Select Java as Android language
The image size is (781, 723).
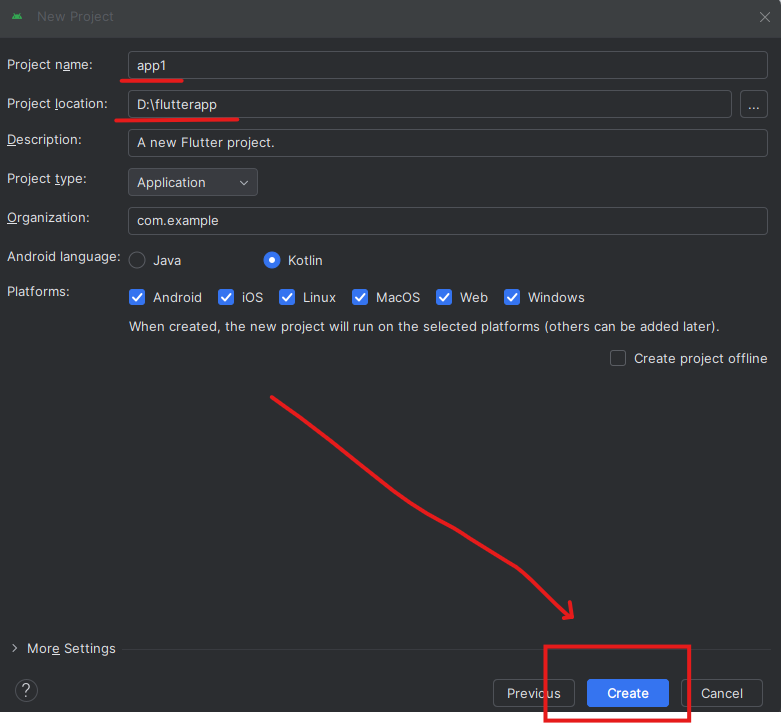pos(138,260)
